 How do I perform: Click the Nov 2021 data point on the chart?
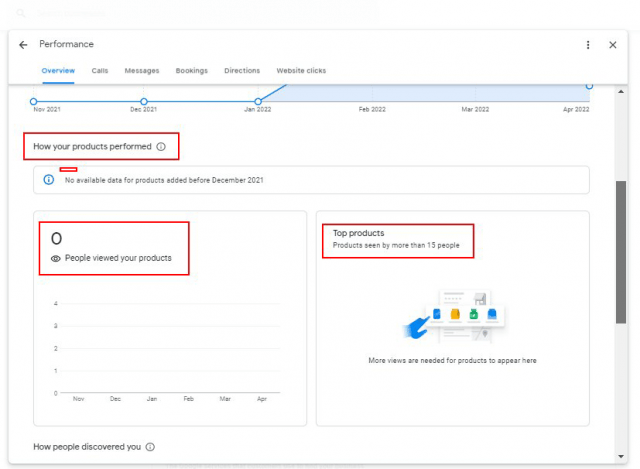(x=33, y=101)
